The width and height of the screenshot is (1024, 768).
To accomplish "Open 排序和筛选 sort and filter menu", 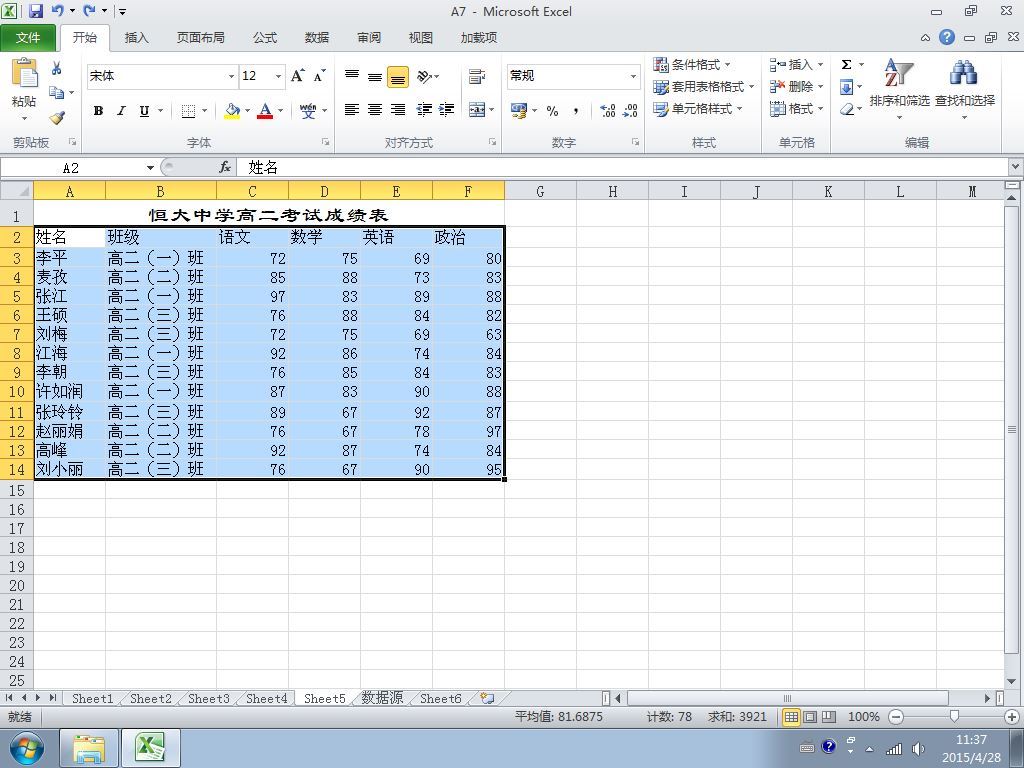I will [899, 89].
